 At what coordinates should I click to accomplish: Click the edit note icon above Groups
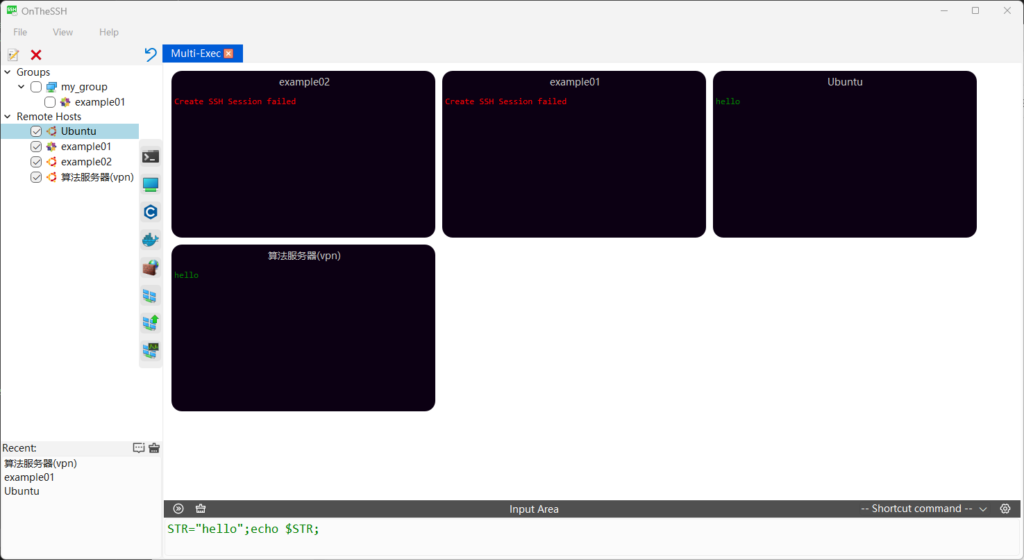tap(13, 55)
